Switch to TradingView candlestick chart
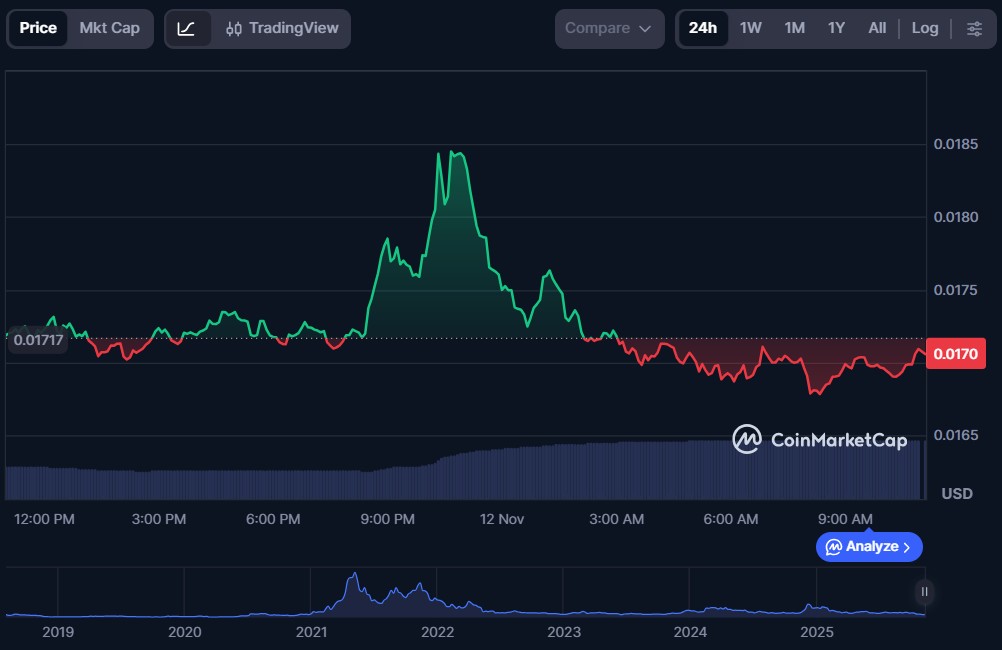This screenshot has height=650, width=1002. coord(282,29)
